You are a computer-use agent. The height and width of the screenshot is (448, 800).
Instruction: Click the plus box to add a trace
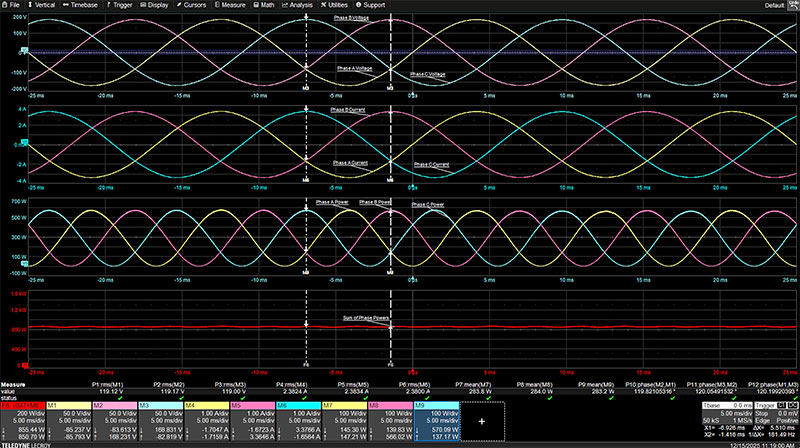tap(481, 422)
